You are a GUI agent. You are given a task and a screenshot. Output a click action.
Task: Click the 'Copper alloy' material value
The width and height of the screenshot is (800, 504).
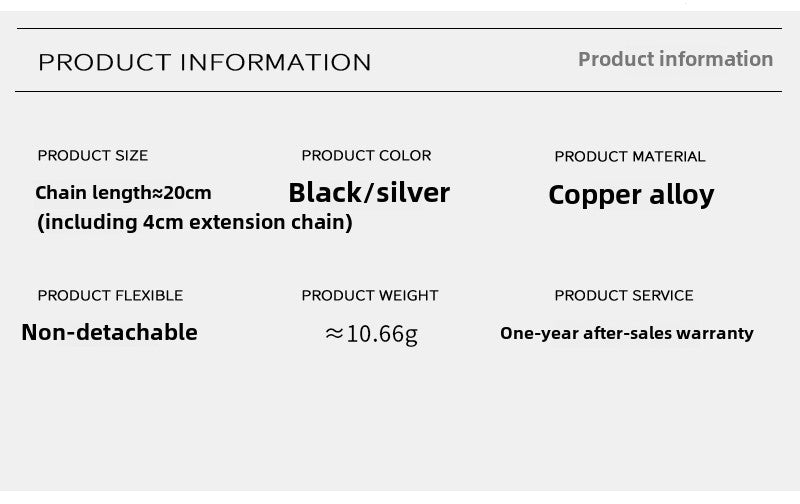point(631,194)
